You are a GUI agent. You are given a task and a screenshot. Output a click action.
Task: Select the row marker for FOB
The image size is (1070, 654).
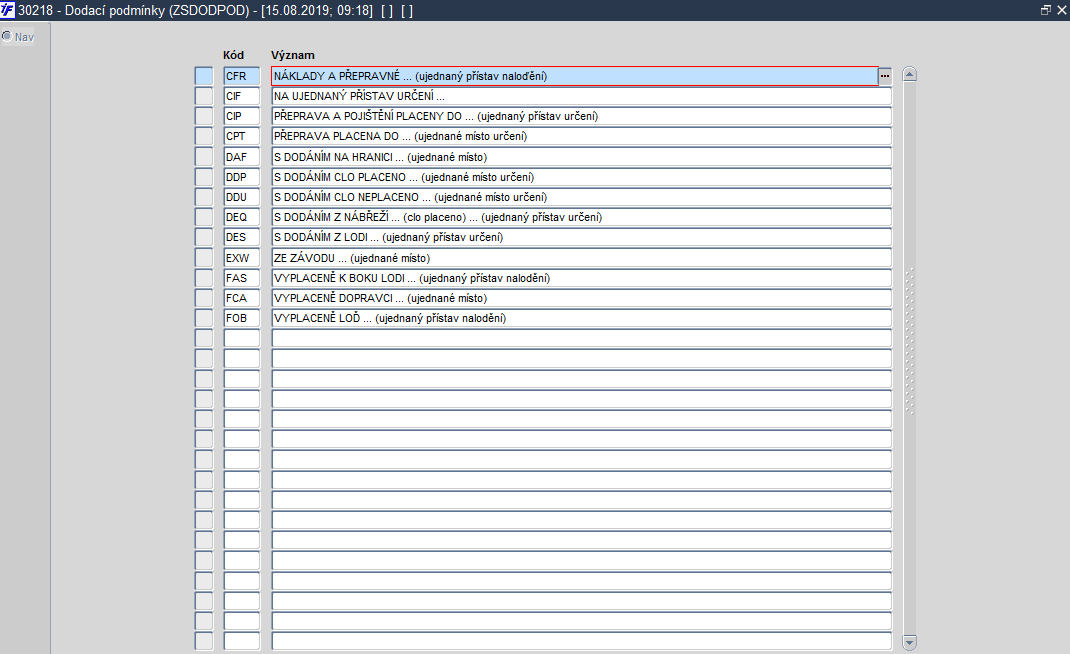point(204,318)
